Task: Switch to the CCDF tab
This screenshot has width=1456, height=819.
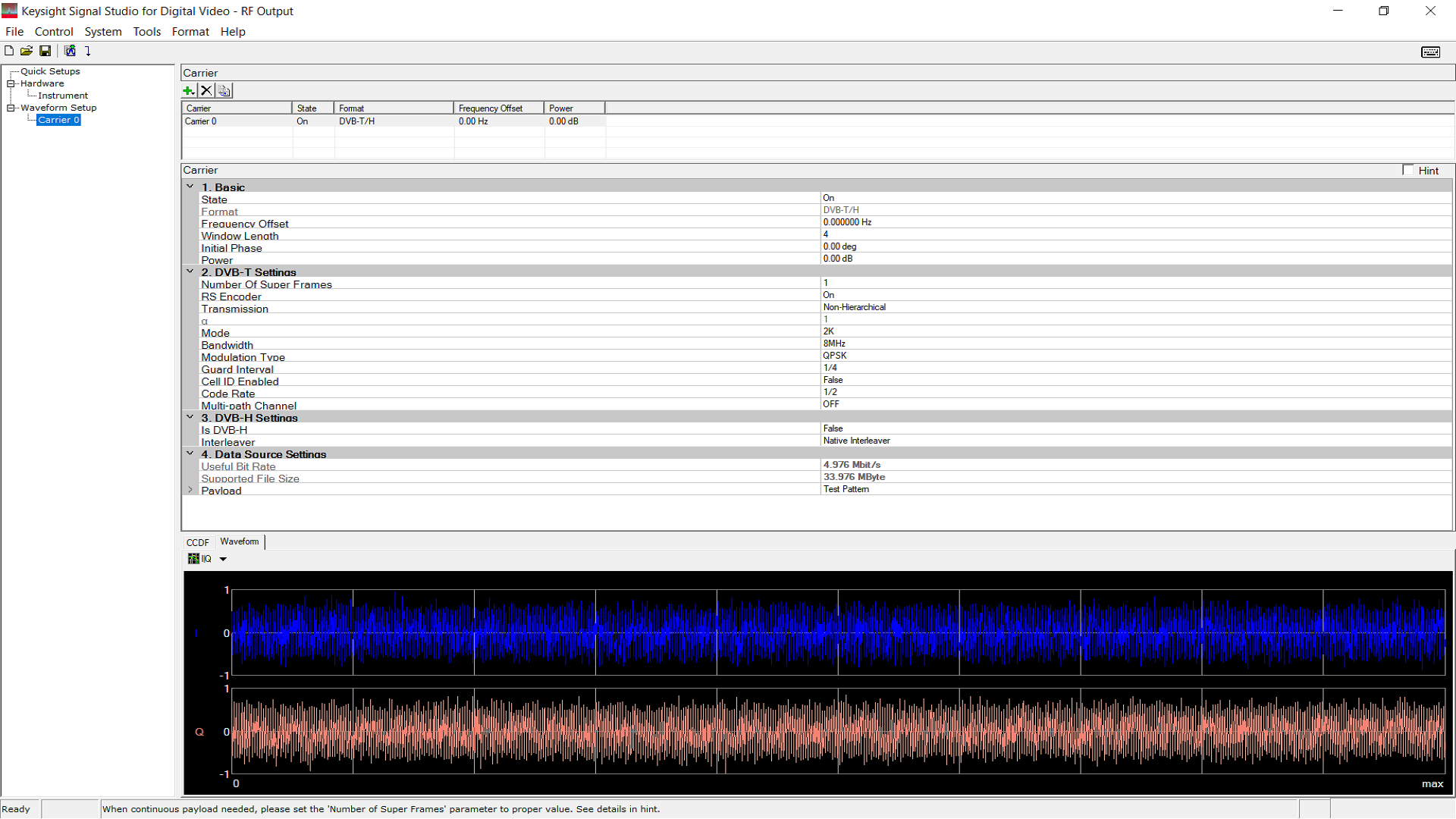Action: [x=197, y=542]
